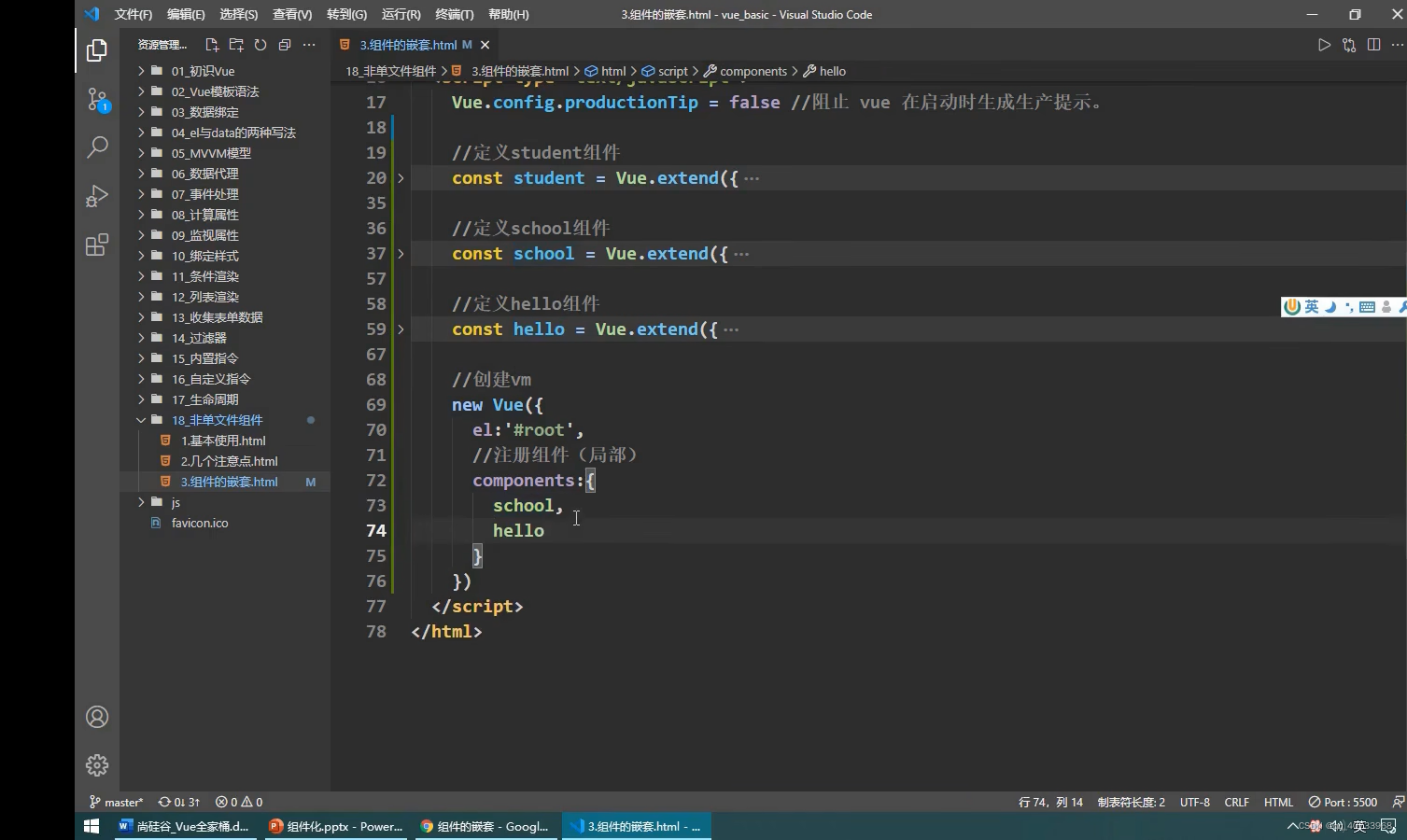
Task: Open the Accounts icon in activity bar
Action: coord(97,717)
